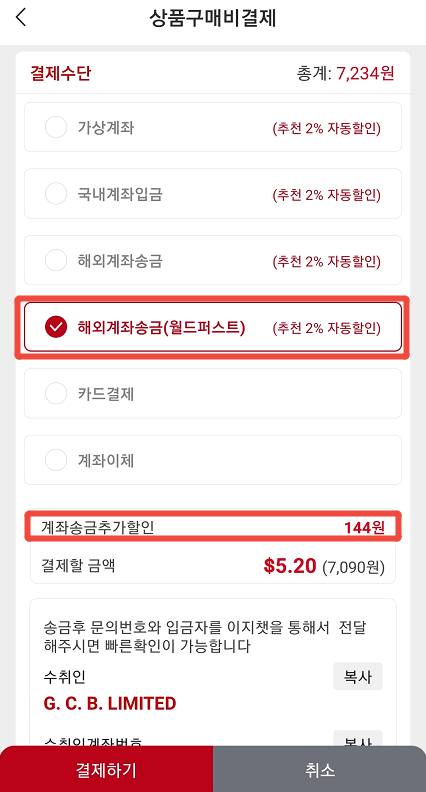This screenshot has width=426, height=792.
Task: Choose the 계좌이체 radio option
Action: pos(56,460)
